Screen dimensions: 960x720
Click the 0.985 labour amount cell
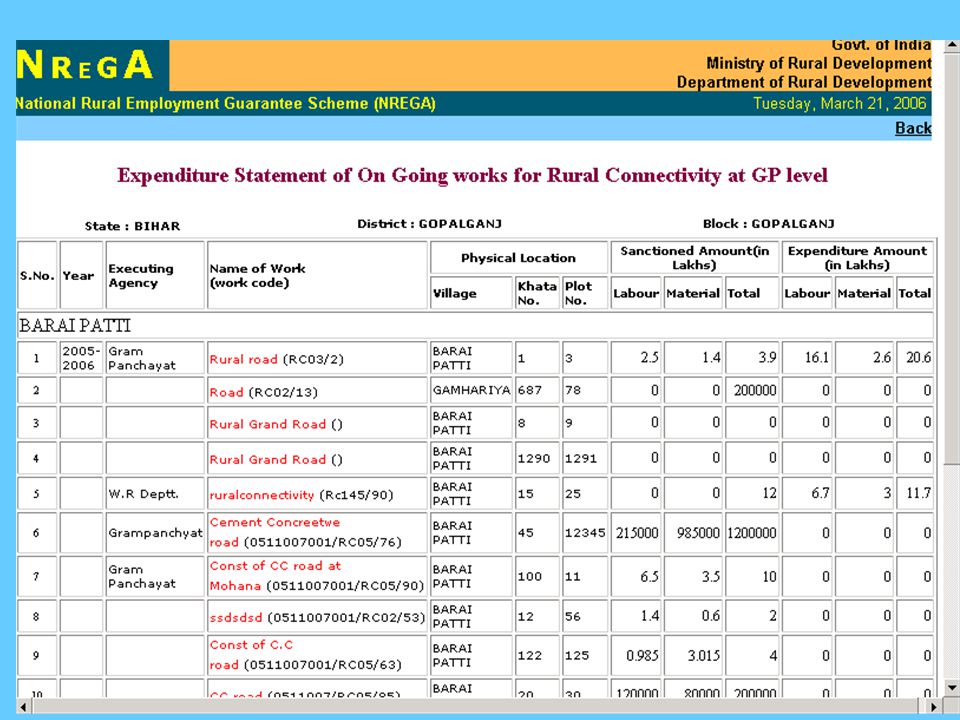[636, 655]
